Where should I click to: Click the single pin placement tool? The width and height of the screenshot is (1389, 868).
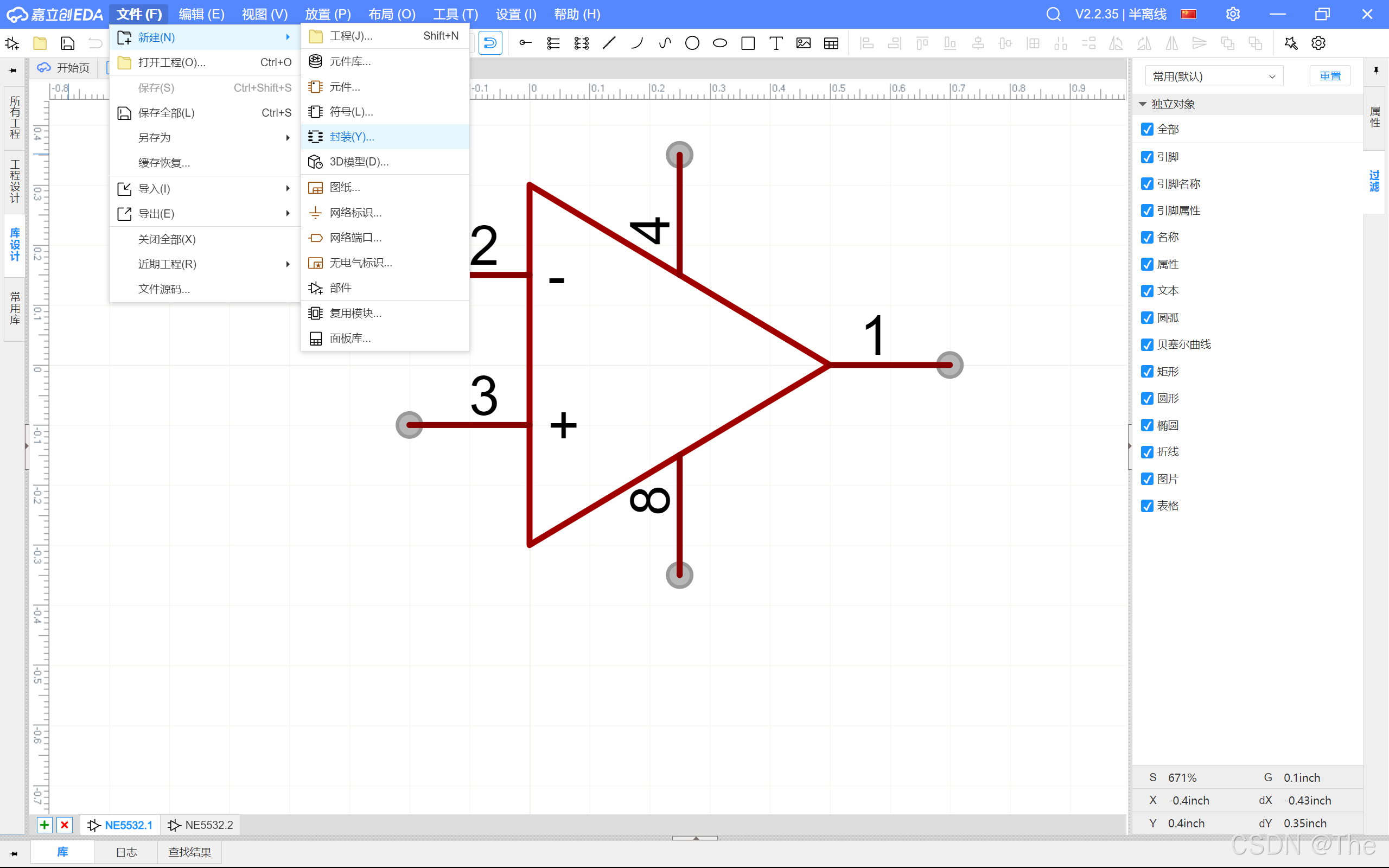(525, 43)
